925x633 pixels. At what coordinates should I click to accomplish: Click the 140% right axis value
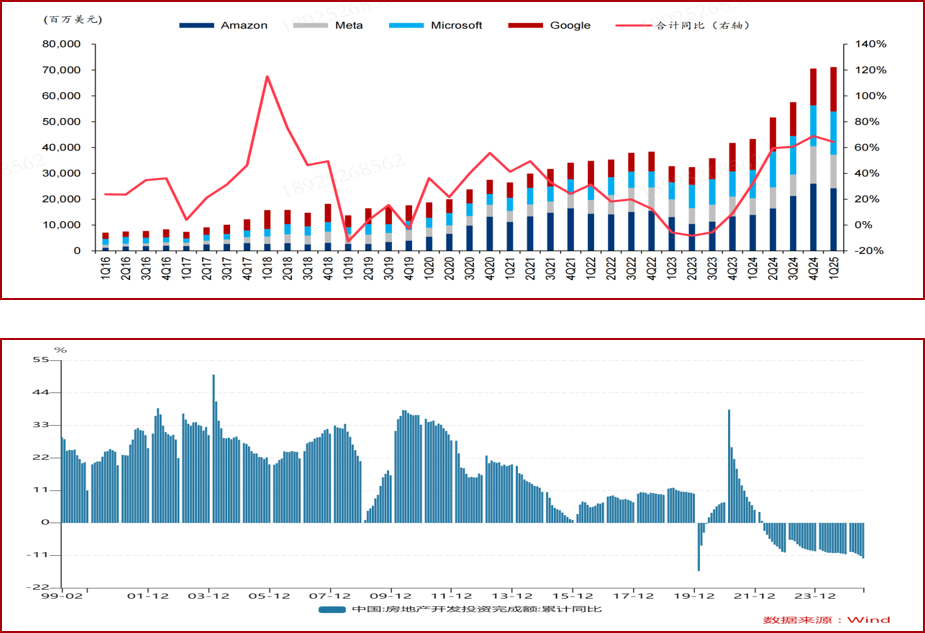(x=872, y=45)
